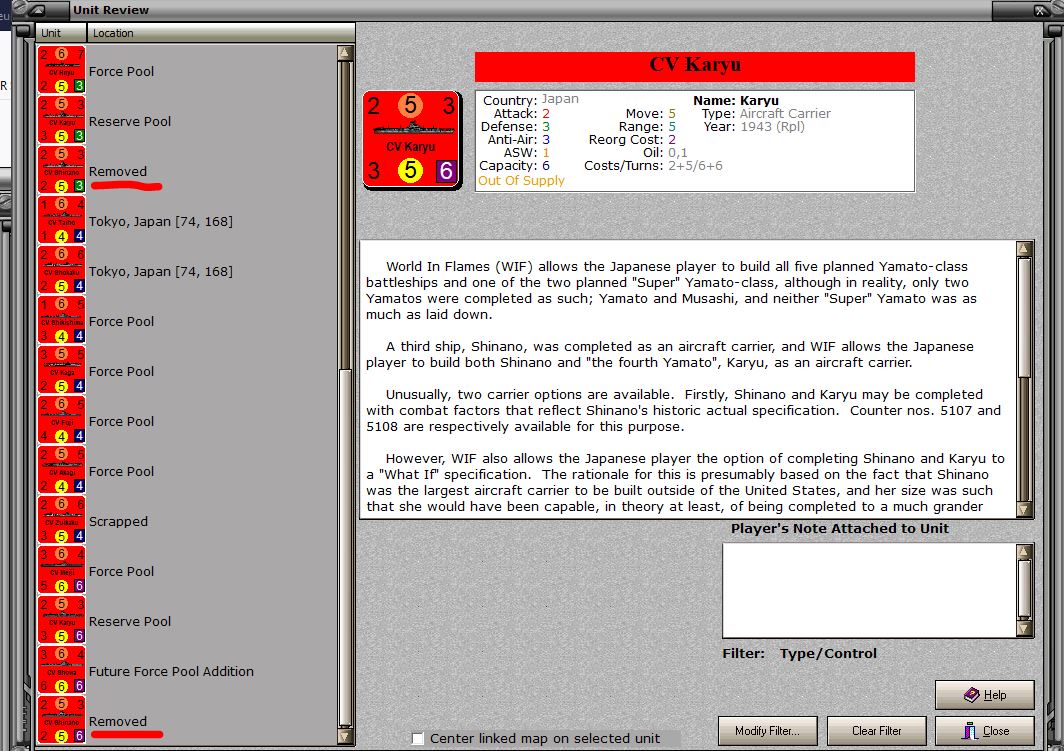Click the Filter: Type/Control label
The image size is (1064, 751).
[799, 653]
